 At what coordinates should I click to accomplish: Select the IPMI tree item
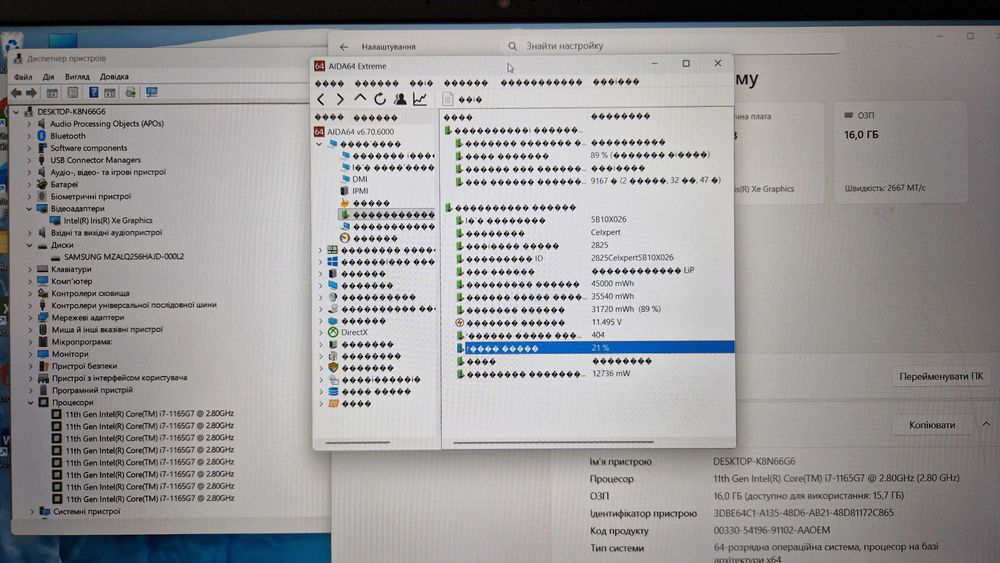[x=360, y=191]
